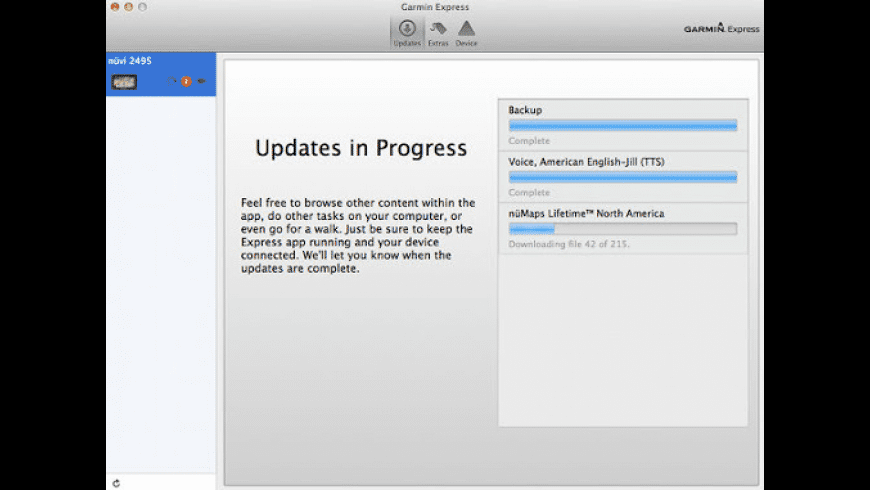This screenshot has height=490, width=870.
Task: Open the Updates toolbar tab
Action: click(x=407, y=33)
